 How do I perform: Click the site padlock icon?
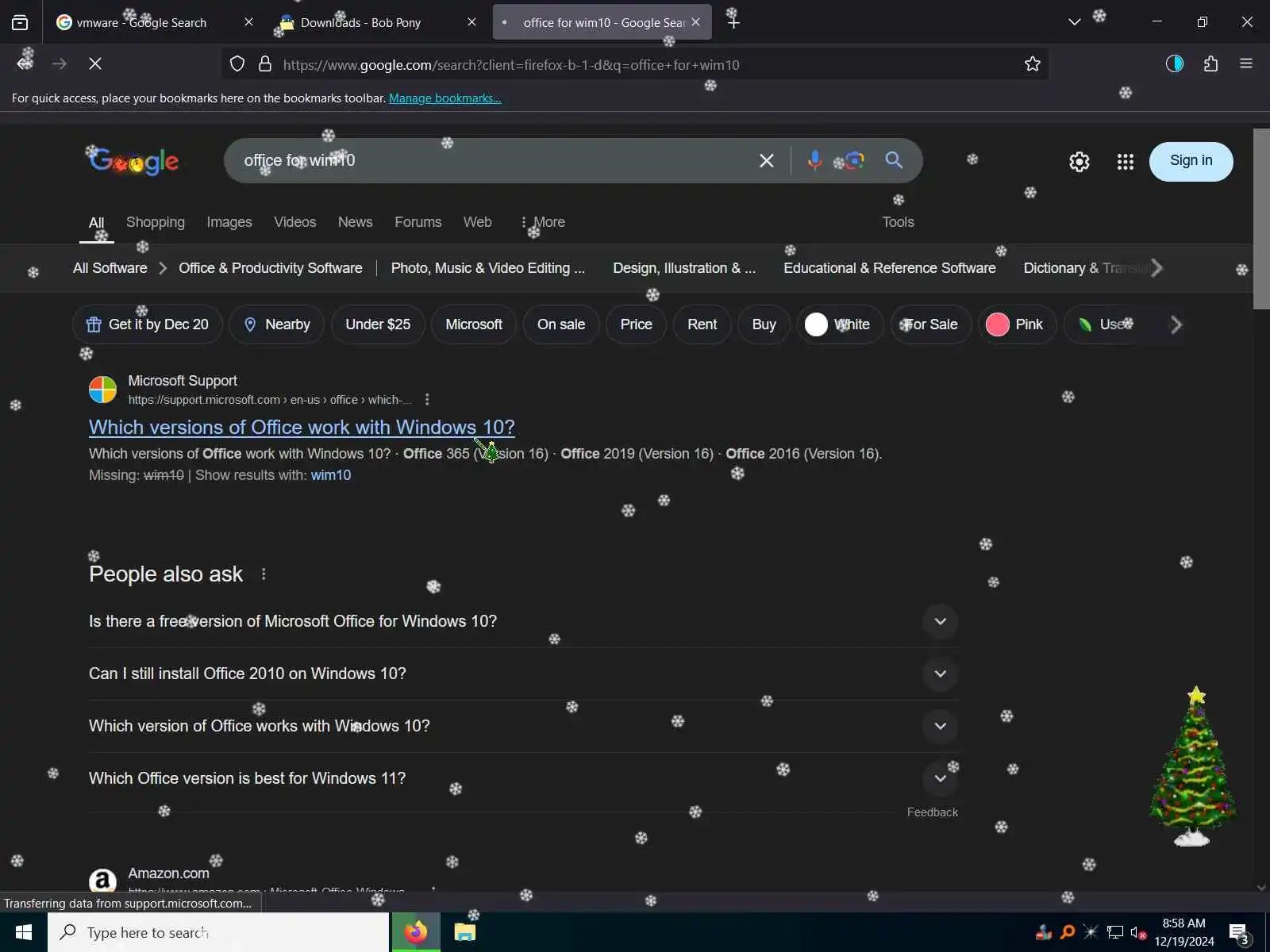[x=265, y=64]
